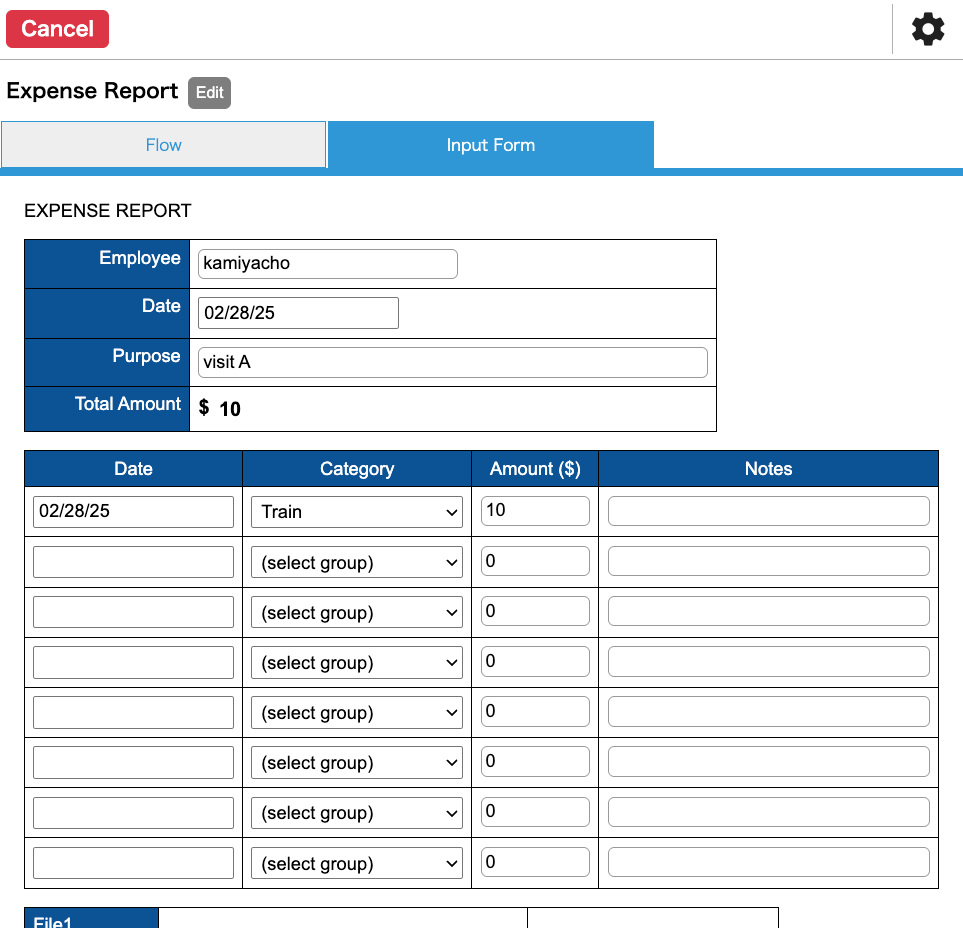Click the Employee field containing kamiyacho

[x=327, y=263]
